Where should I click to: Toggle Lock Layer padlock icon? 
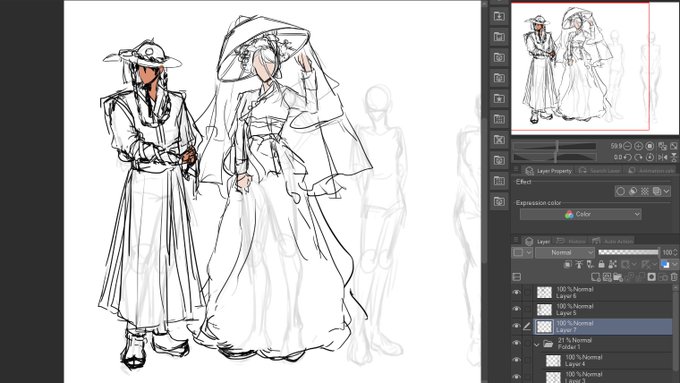click(601, 264)
